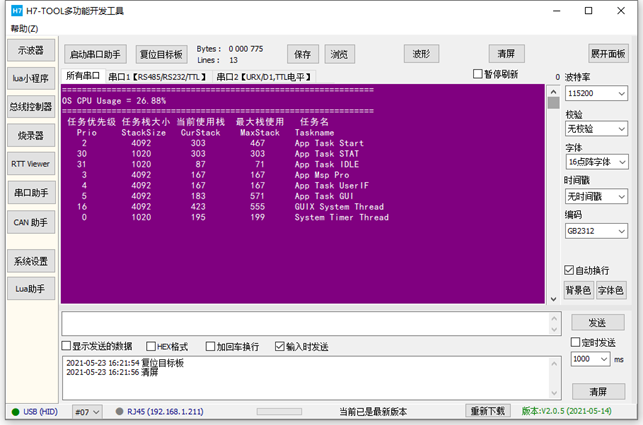Toggle the 自动换行 checkbox
The height and width of the screenshot is (425, 643).
569,270
